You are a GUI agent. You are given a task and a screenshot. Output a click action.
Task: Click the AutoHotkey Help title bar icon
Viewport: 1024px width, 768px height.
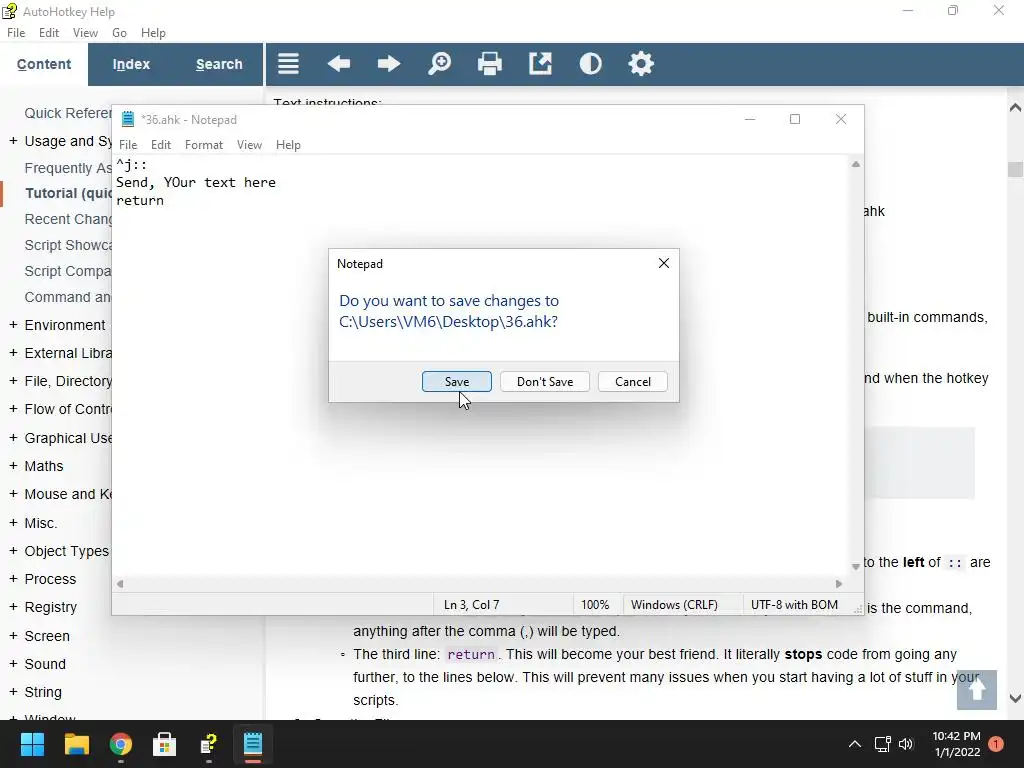[9, 11]
